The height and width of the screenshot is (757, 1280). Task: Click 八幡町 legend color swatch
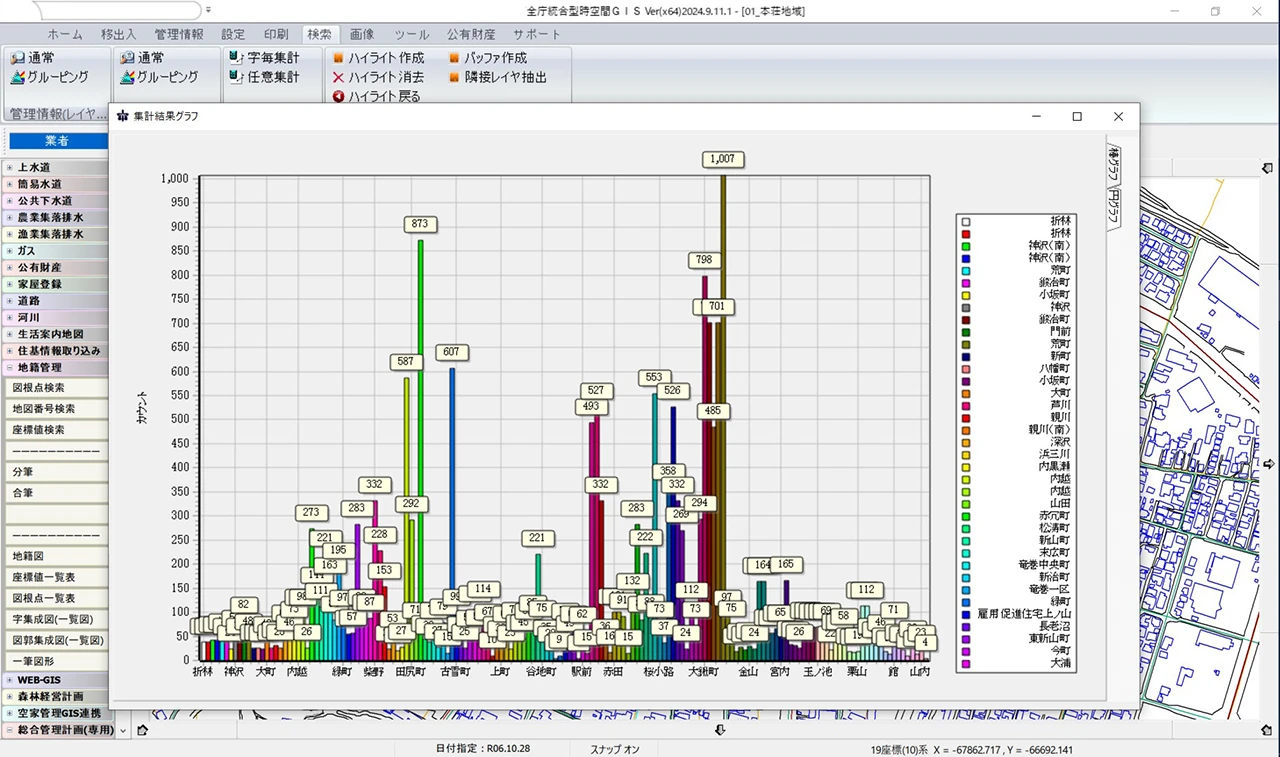coord(965,368)
